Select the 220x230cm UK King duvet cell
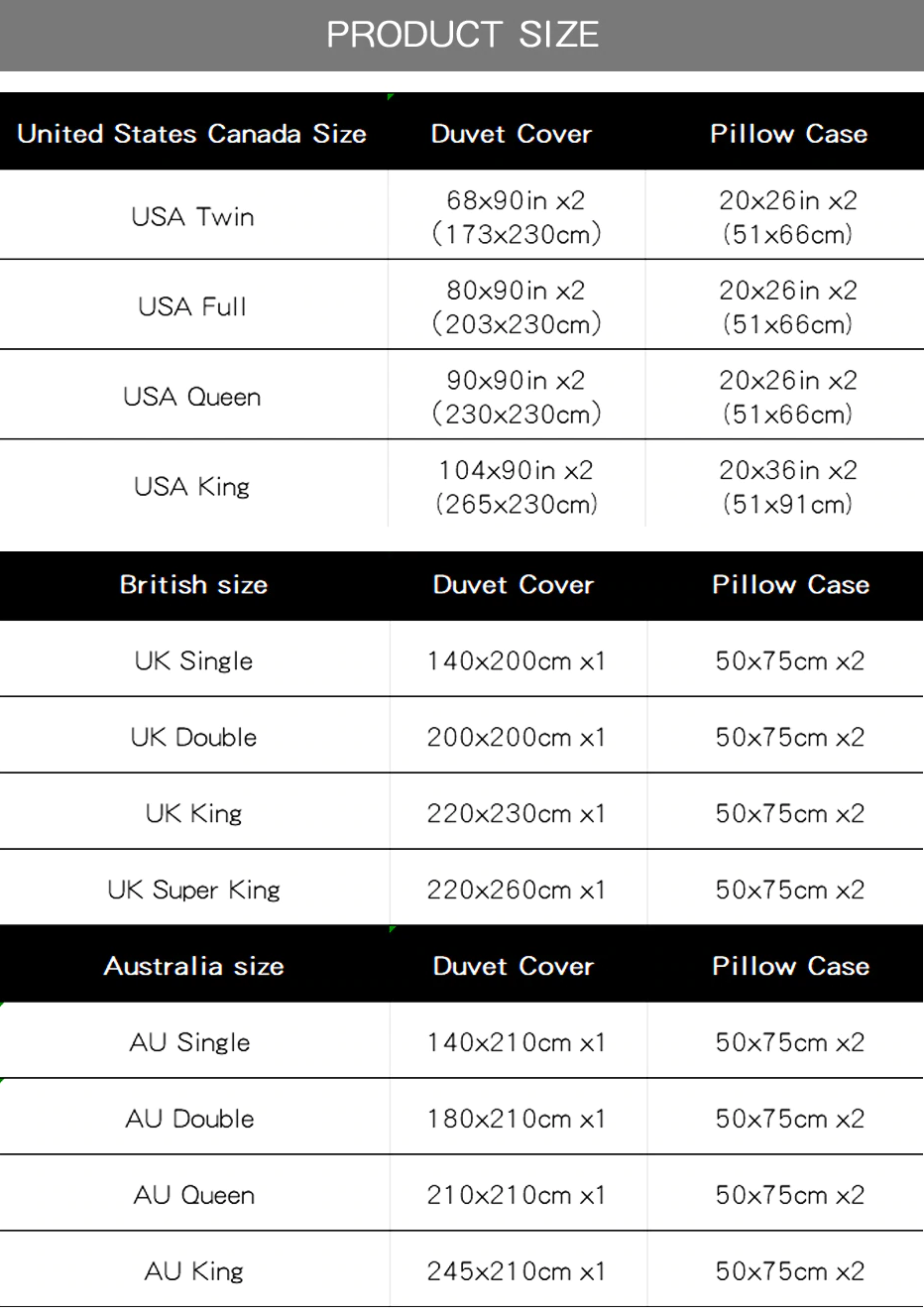Screen dimensions: 924x1313 pos(516,814)
